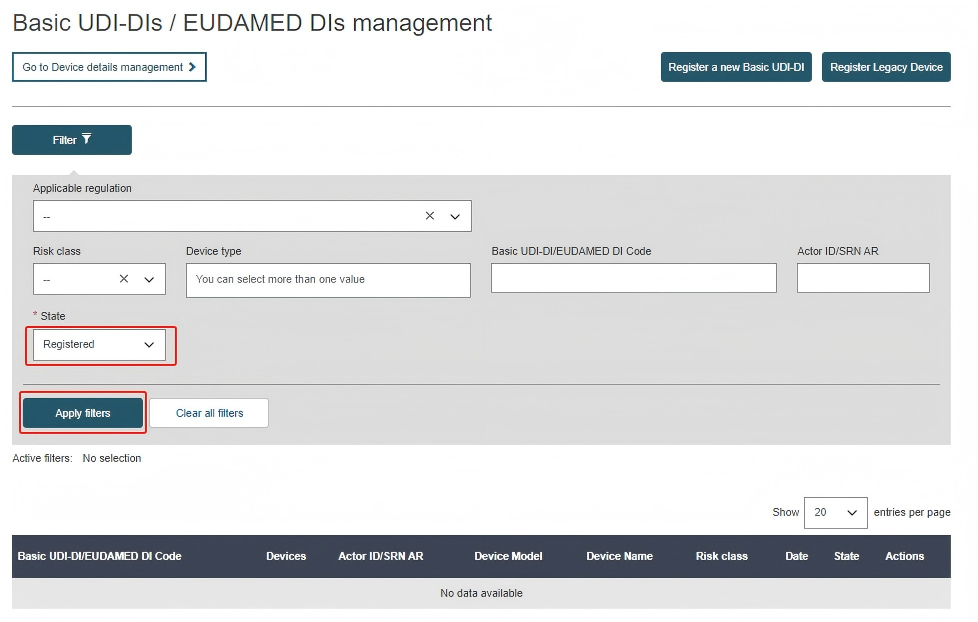Image resolution: width=978 pixels, height=622 pixels.
Task: Sort by Basic UDI-DI/EUDAMED DI Code column header
Action: [100, 556]
